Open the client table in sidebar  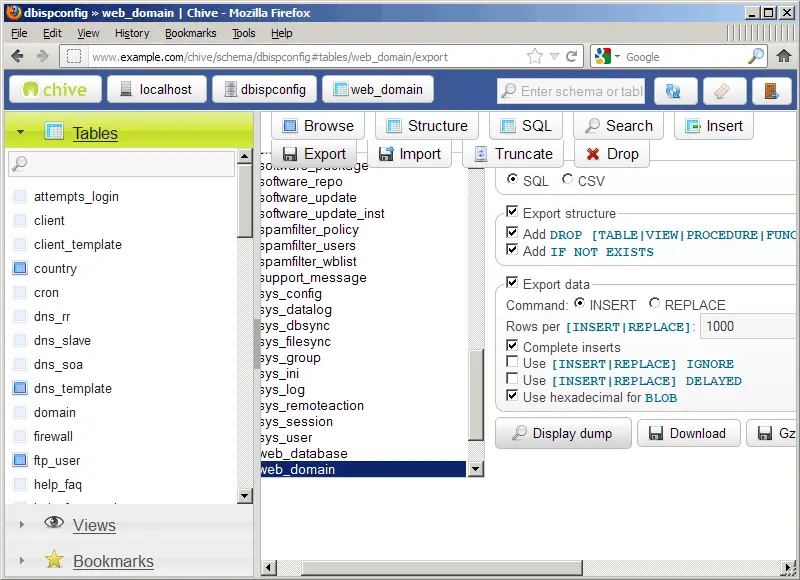click(x=49, y=220)
